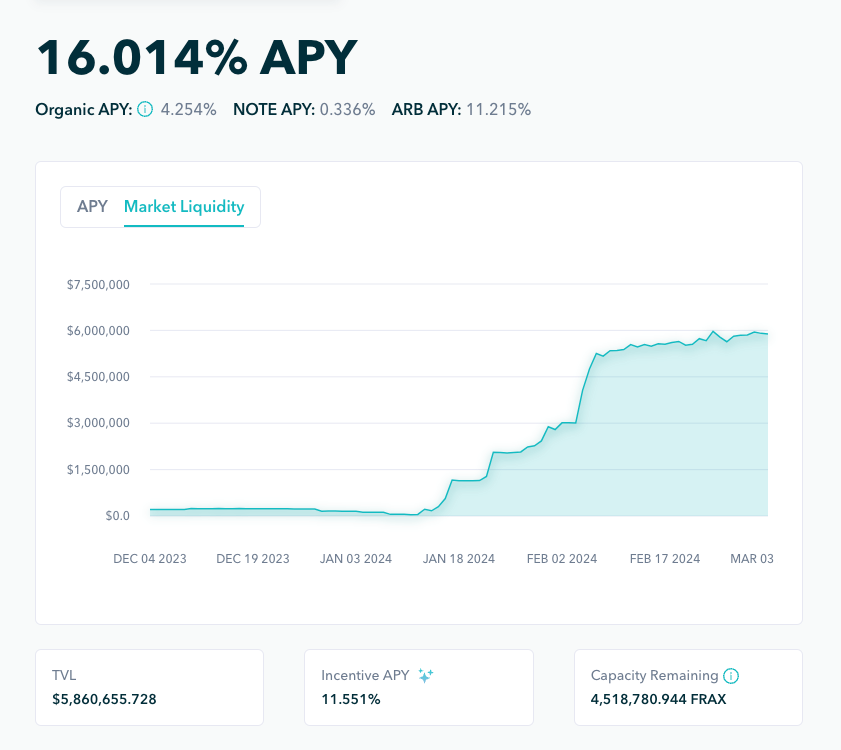Click the Incentive APY sparkle icon

click(x=425, y=676)
